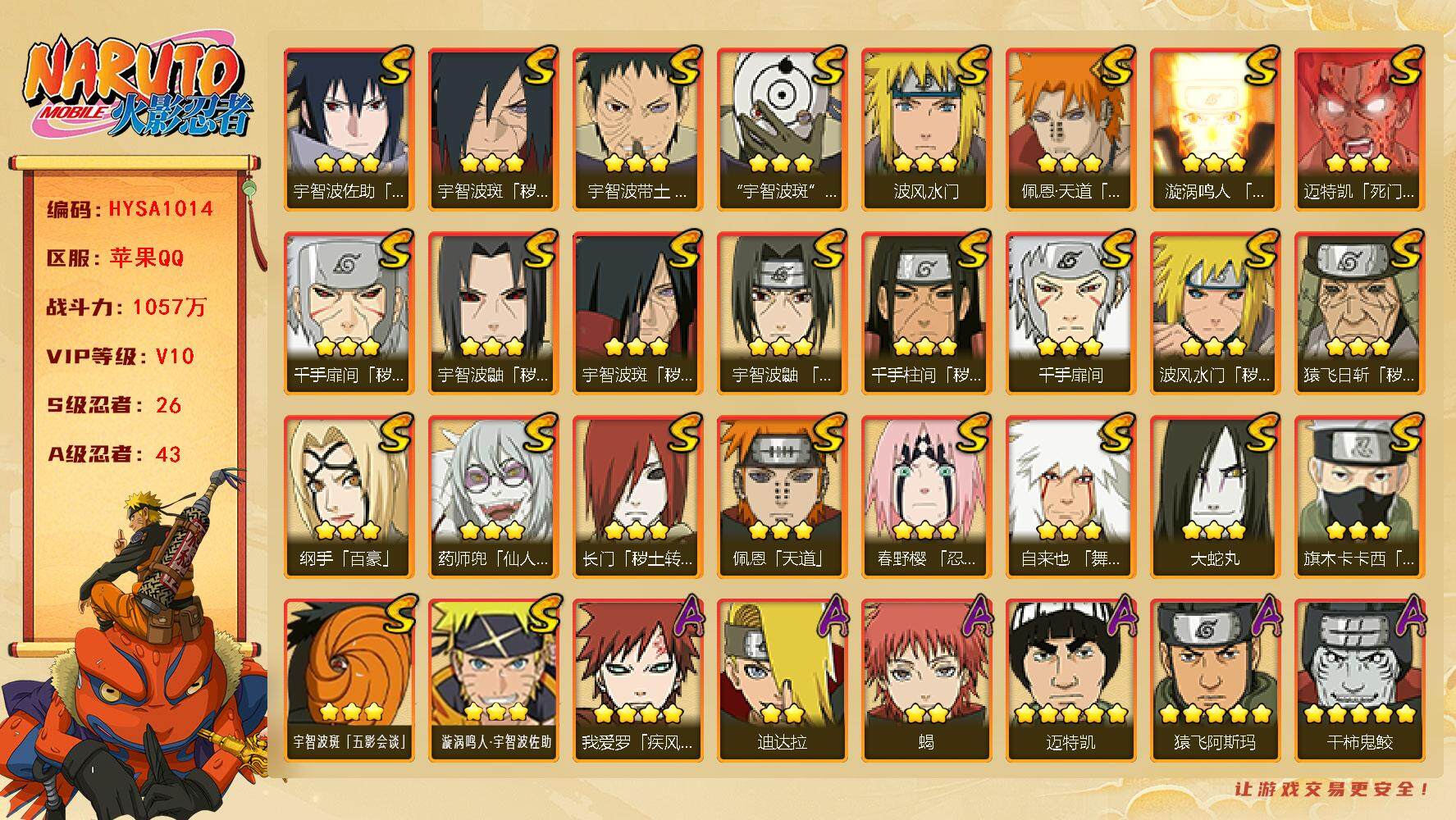
Task: Select the 漩涡鸣人·宇智波佐助 card
Action: (493, 680)
